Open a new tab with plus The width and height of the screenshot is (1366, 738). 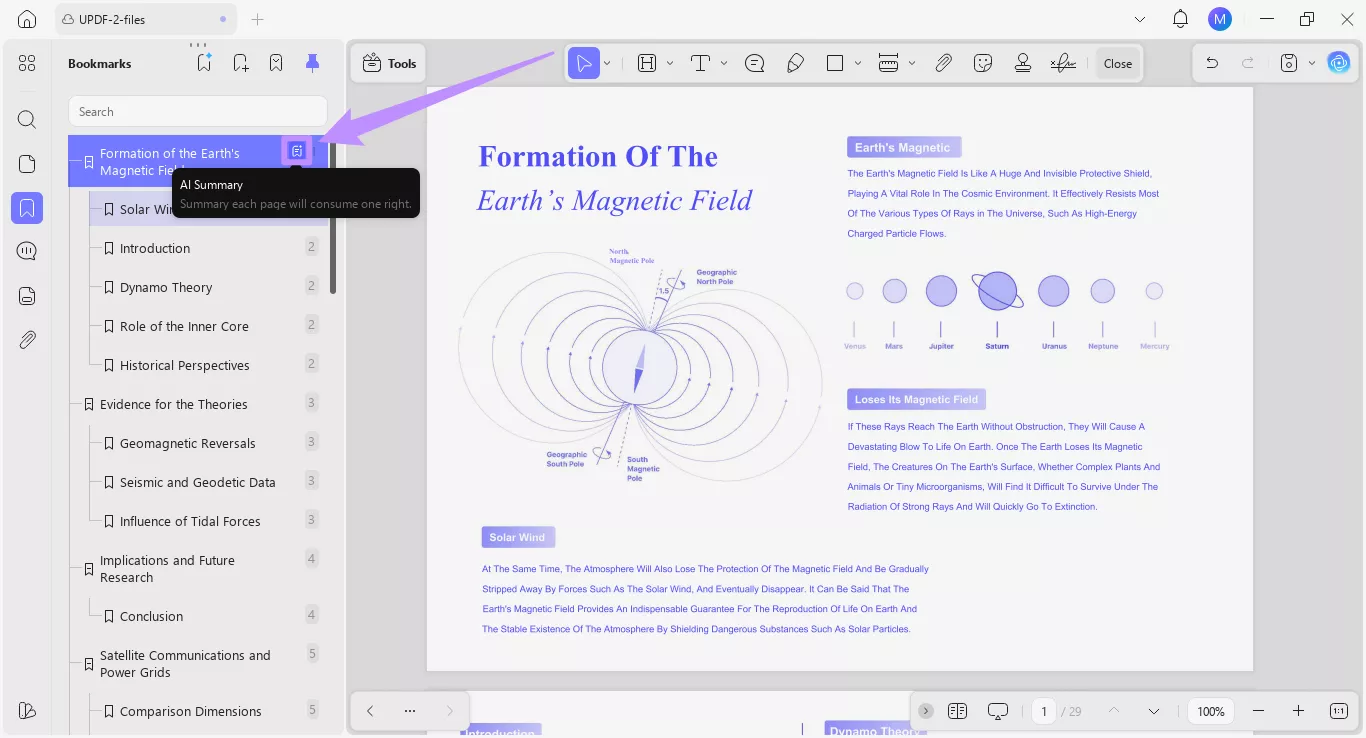tap(257, 19)
